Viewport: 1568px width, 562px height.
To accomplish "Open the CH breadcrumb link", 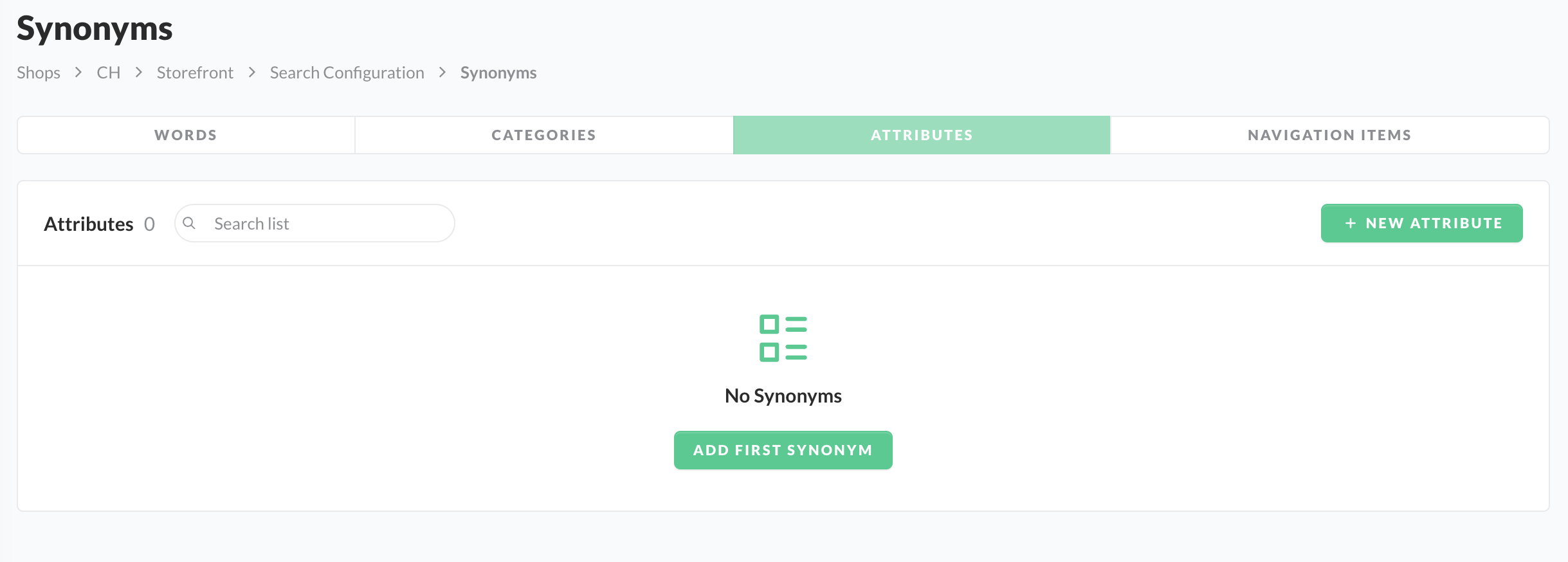I will tap(109, 73).
